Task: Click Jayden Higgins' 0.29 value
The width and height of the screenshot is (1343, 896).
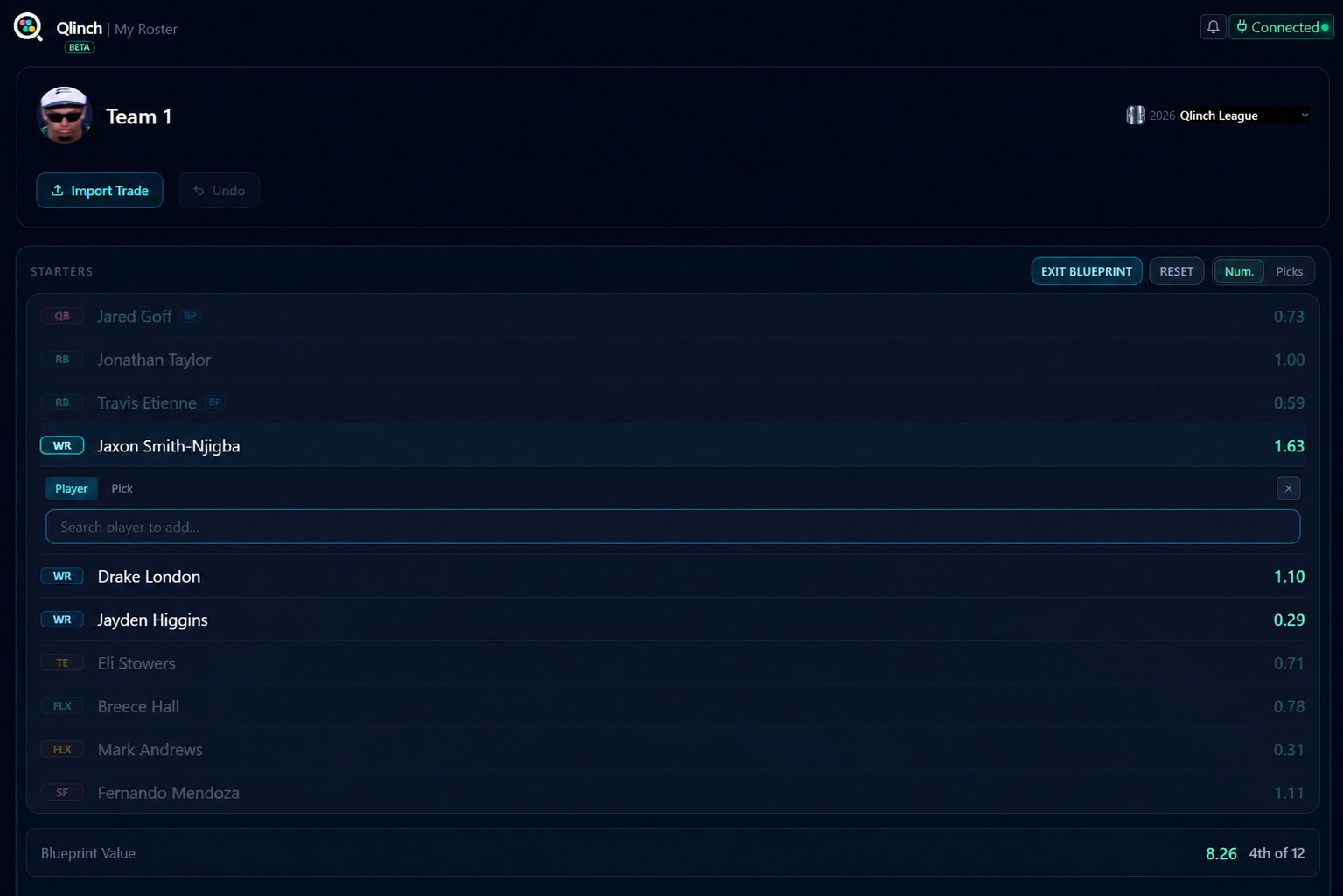Action: [1289, 619]
